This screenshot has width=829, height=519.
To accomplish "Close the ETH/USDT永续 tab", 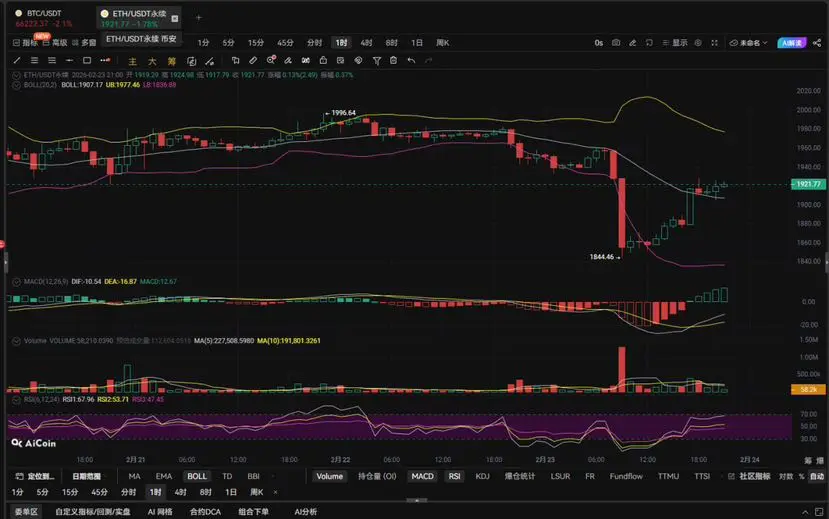I will pyautogui.click(x=175, y=18).
